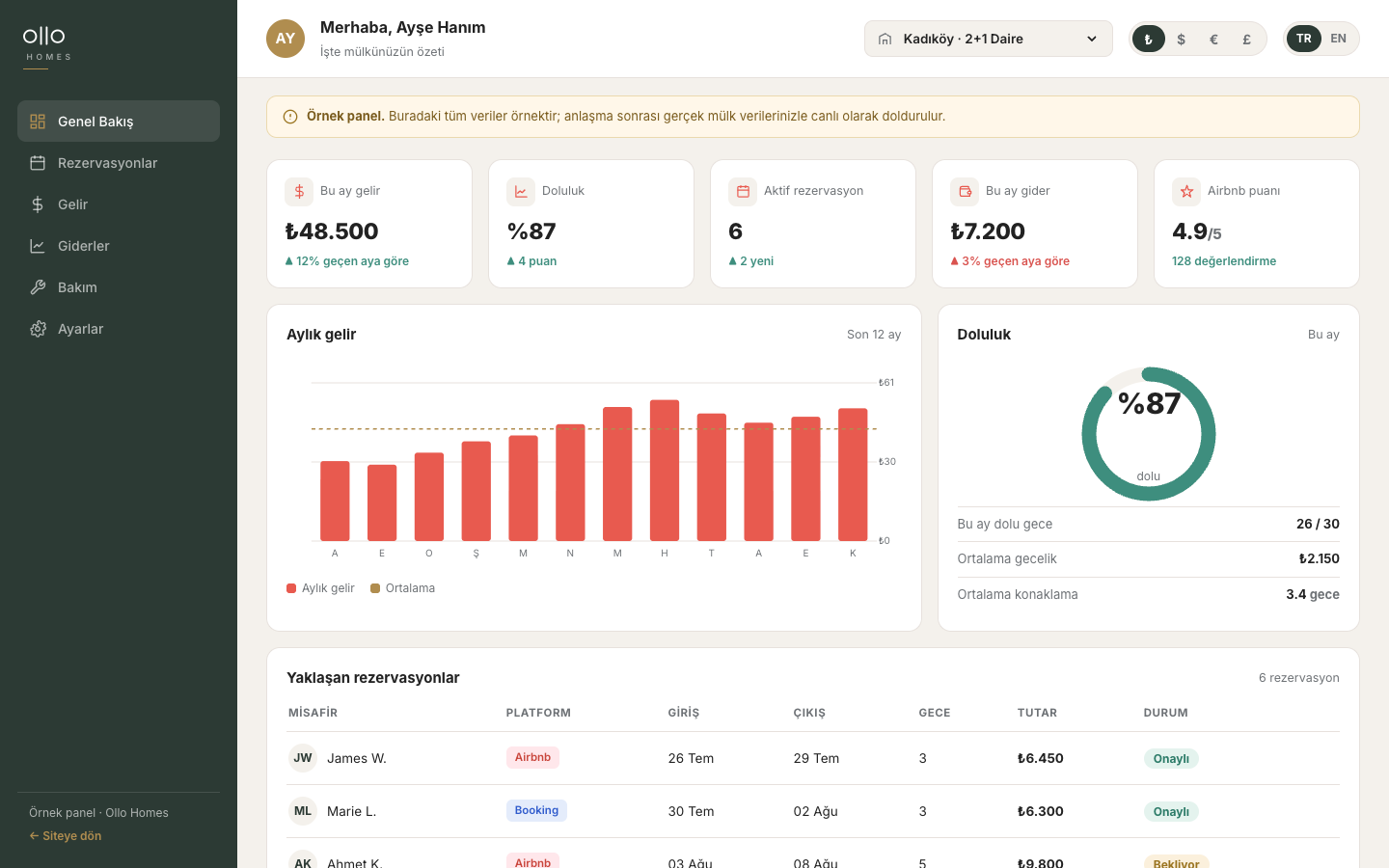The image size is (1389, 868).
Task: Click the tallest bar for month H
Action: (665, 470)
